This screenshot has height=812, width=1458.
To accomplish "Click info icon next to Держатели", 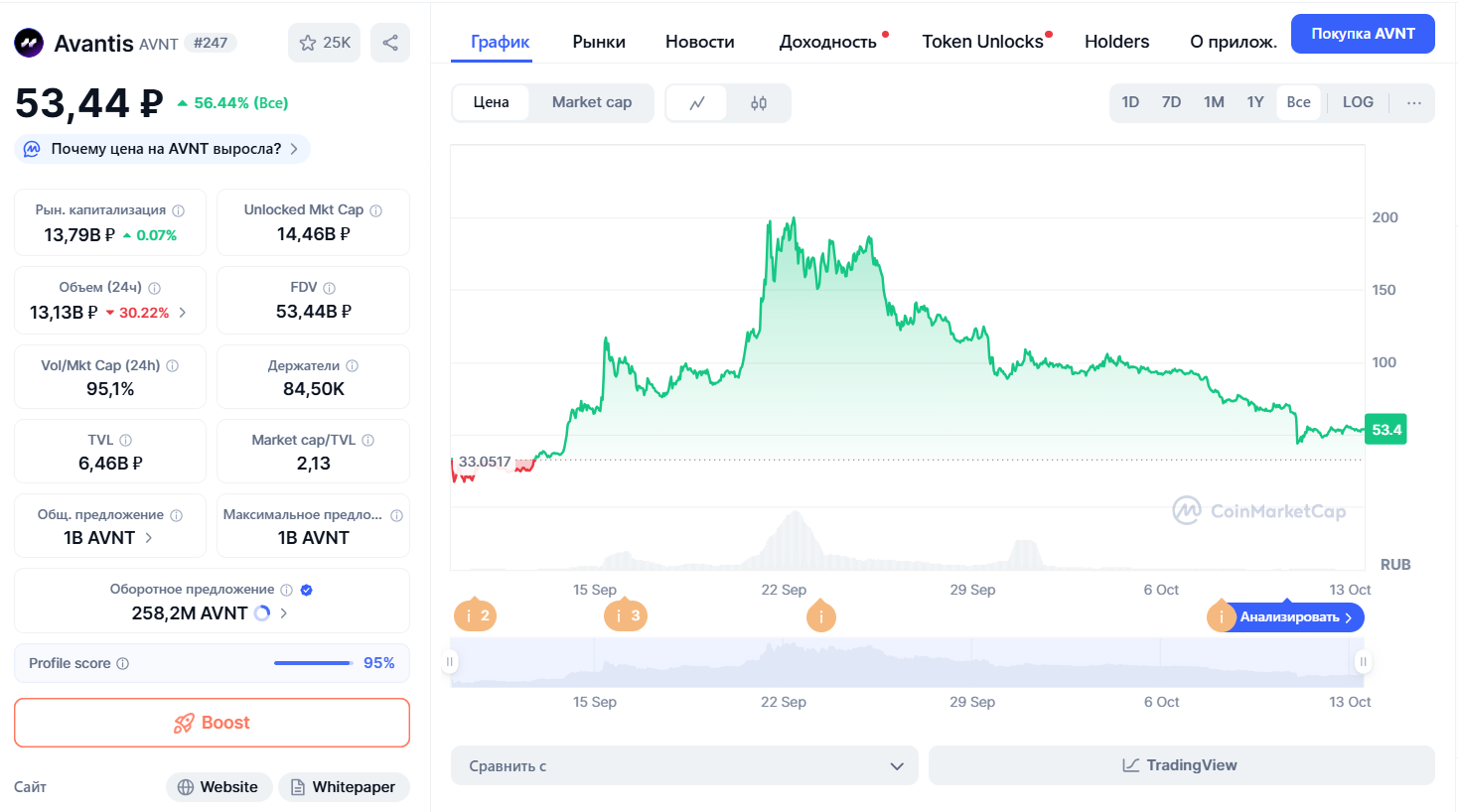I will [x=353, y=366].
